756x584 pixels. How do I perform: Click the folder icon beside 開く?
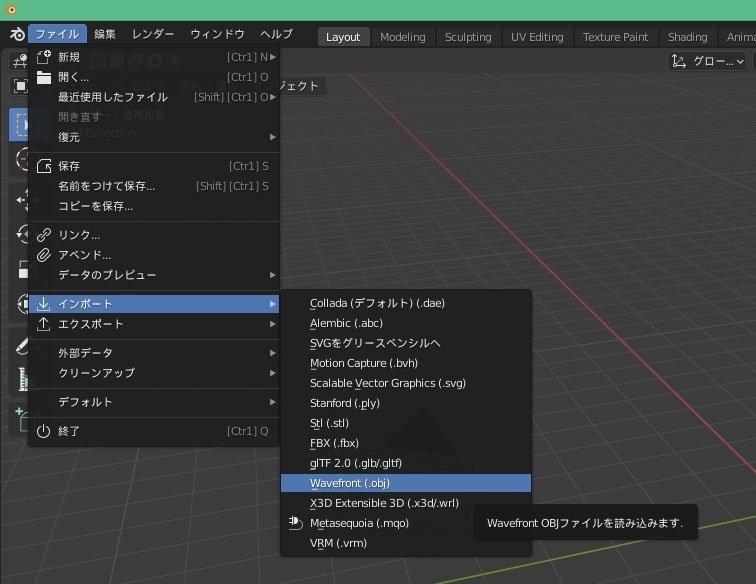click(x=44, y=77)
